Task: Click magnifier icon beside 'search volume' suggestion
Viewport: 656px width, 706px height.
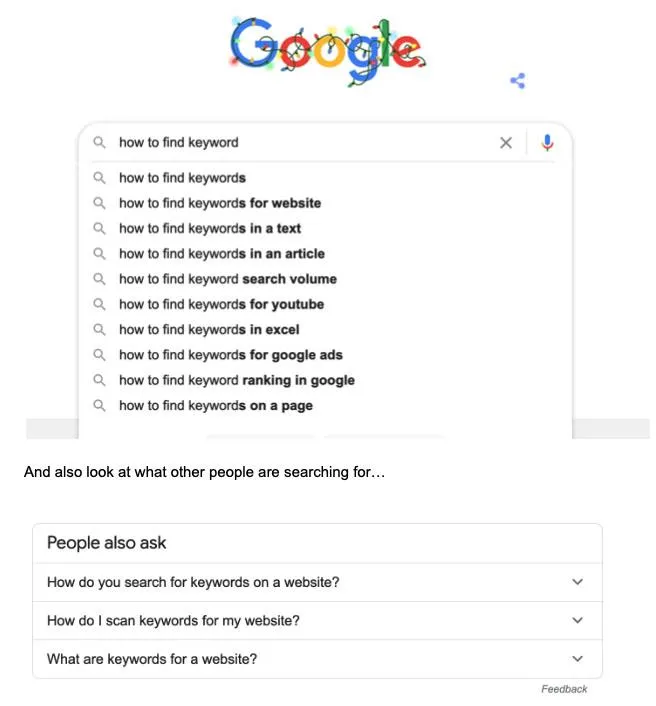Action: (x=99, y=279)
